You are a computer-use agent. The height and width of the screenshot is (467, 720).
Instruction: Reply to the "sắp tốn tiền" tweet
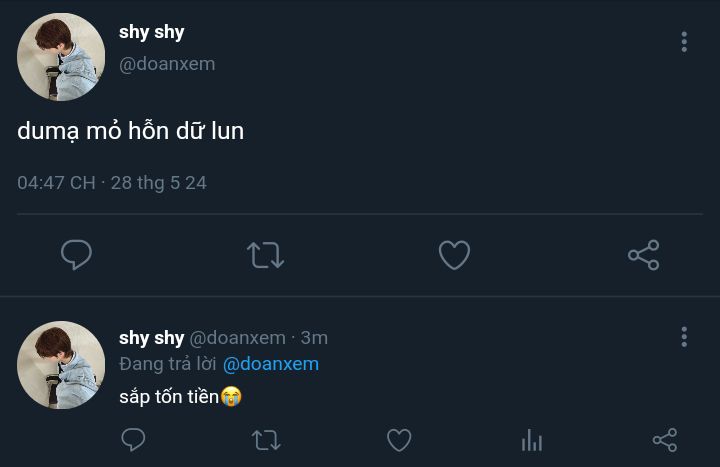(x=133, y=440)
